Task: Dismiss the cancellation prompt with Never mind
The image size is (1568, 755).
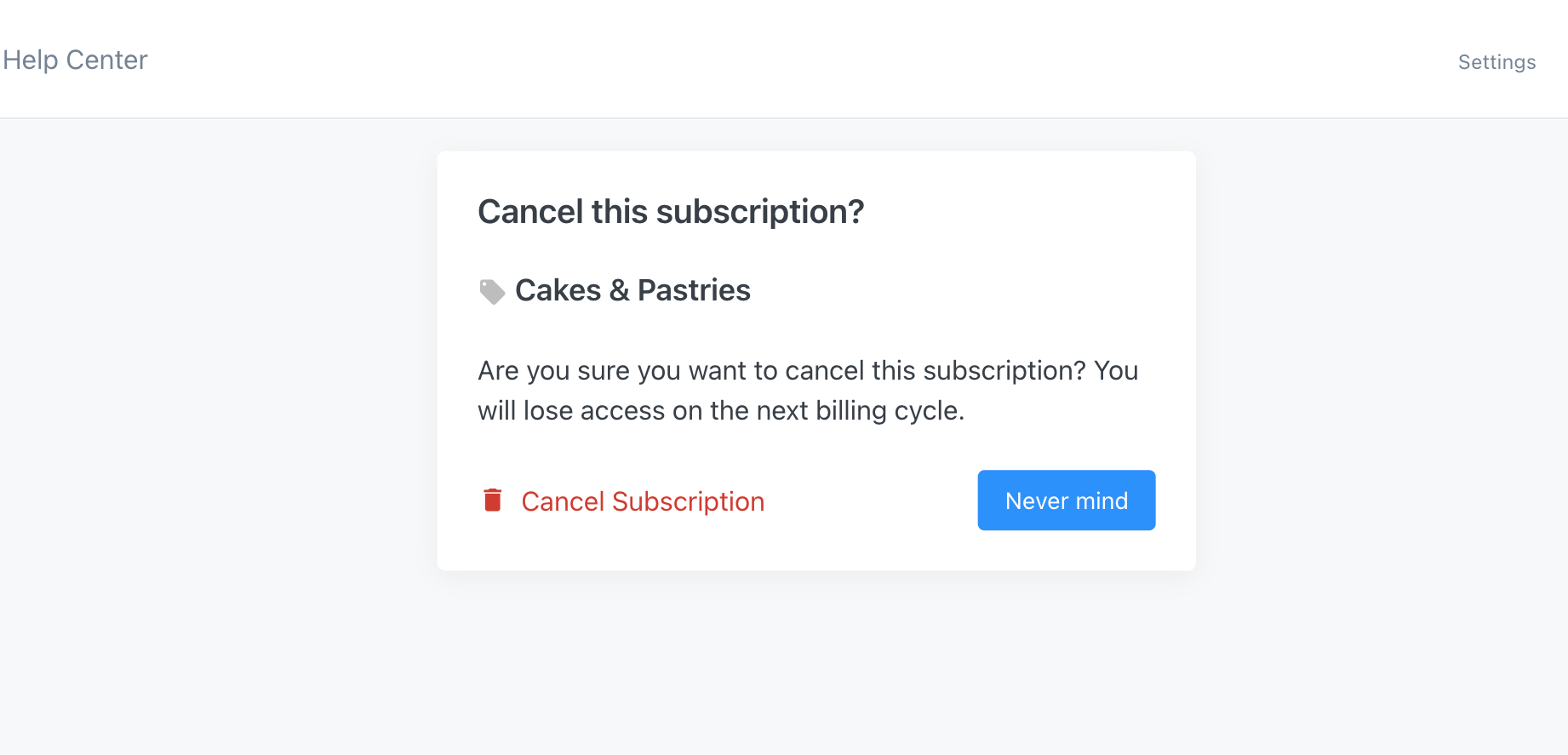Action: point(1066,500)
